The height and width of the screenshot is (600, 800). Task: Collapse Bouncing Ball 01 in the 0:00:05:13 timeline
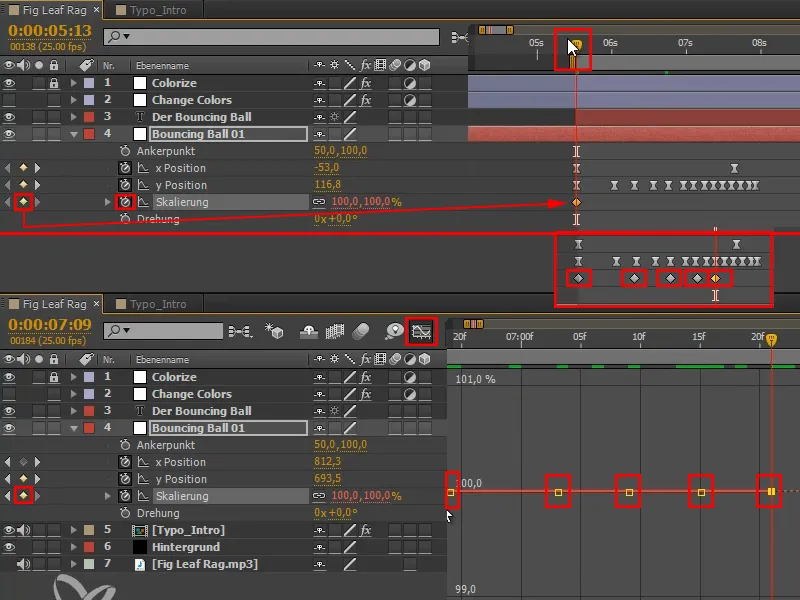point(74,134)
